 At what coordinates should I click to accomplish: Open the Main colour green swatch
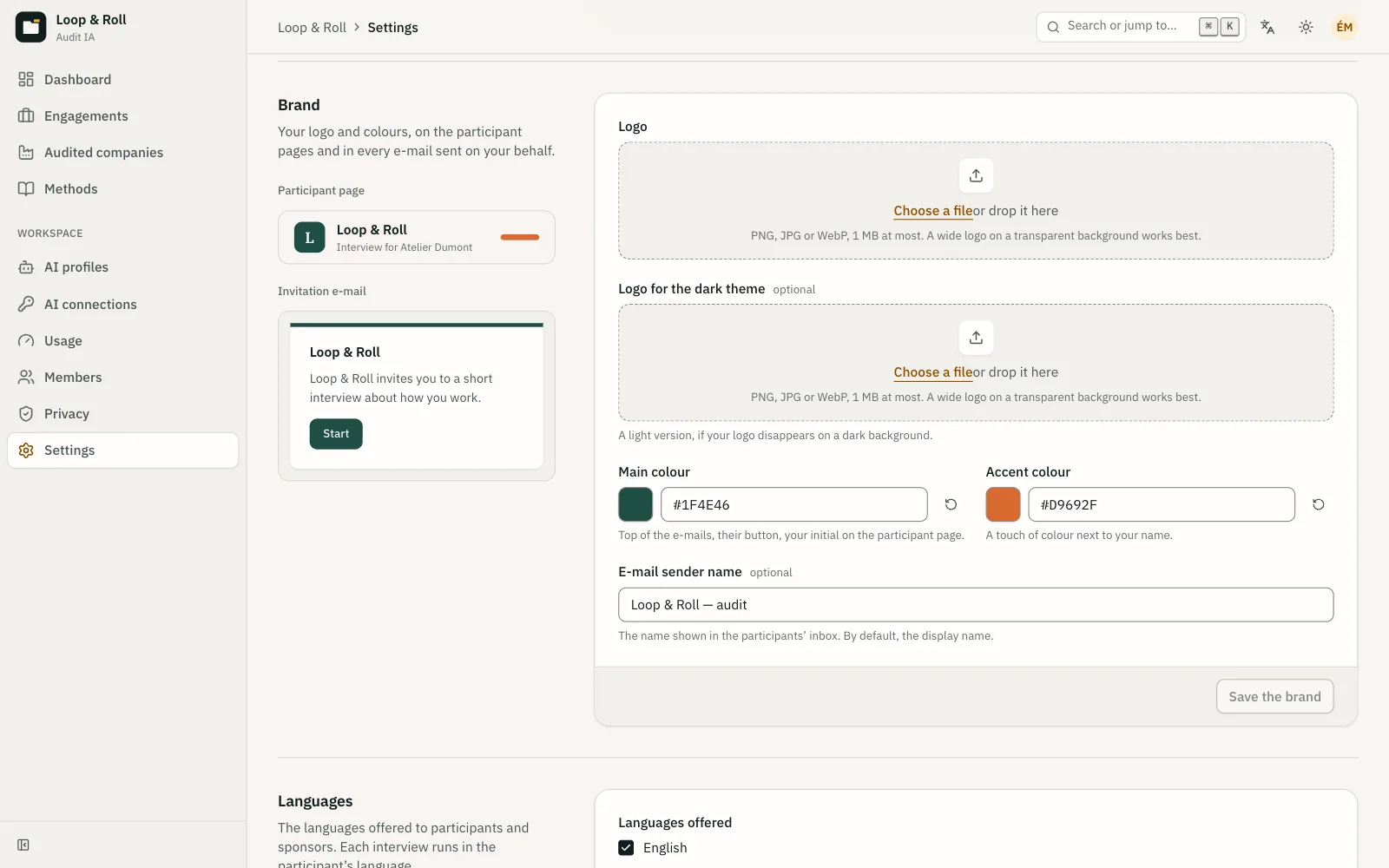pos(635,504)
